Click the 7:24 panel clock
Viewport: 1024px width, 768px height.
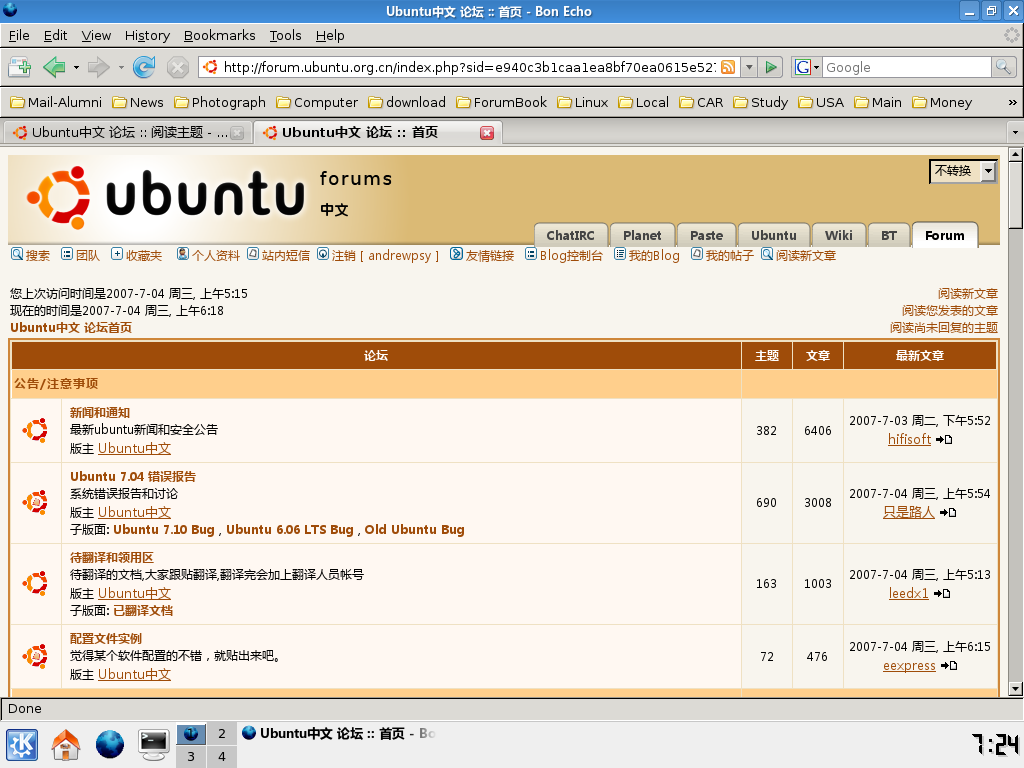tap(995, 744)
